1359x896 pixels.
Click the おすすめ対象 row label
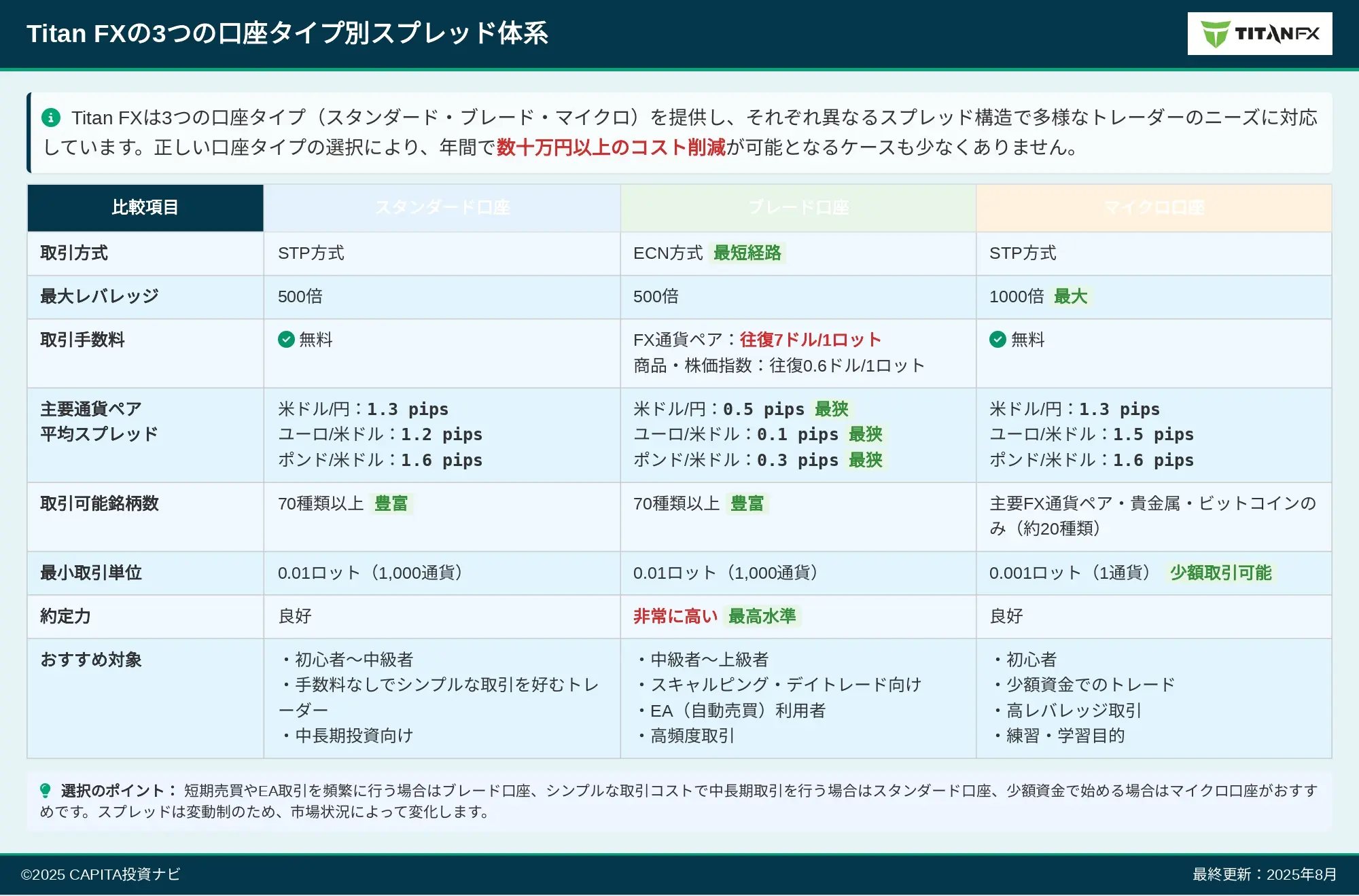[91, 660]
